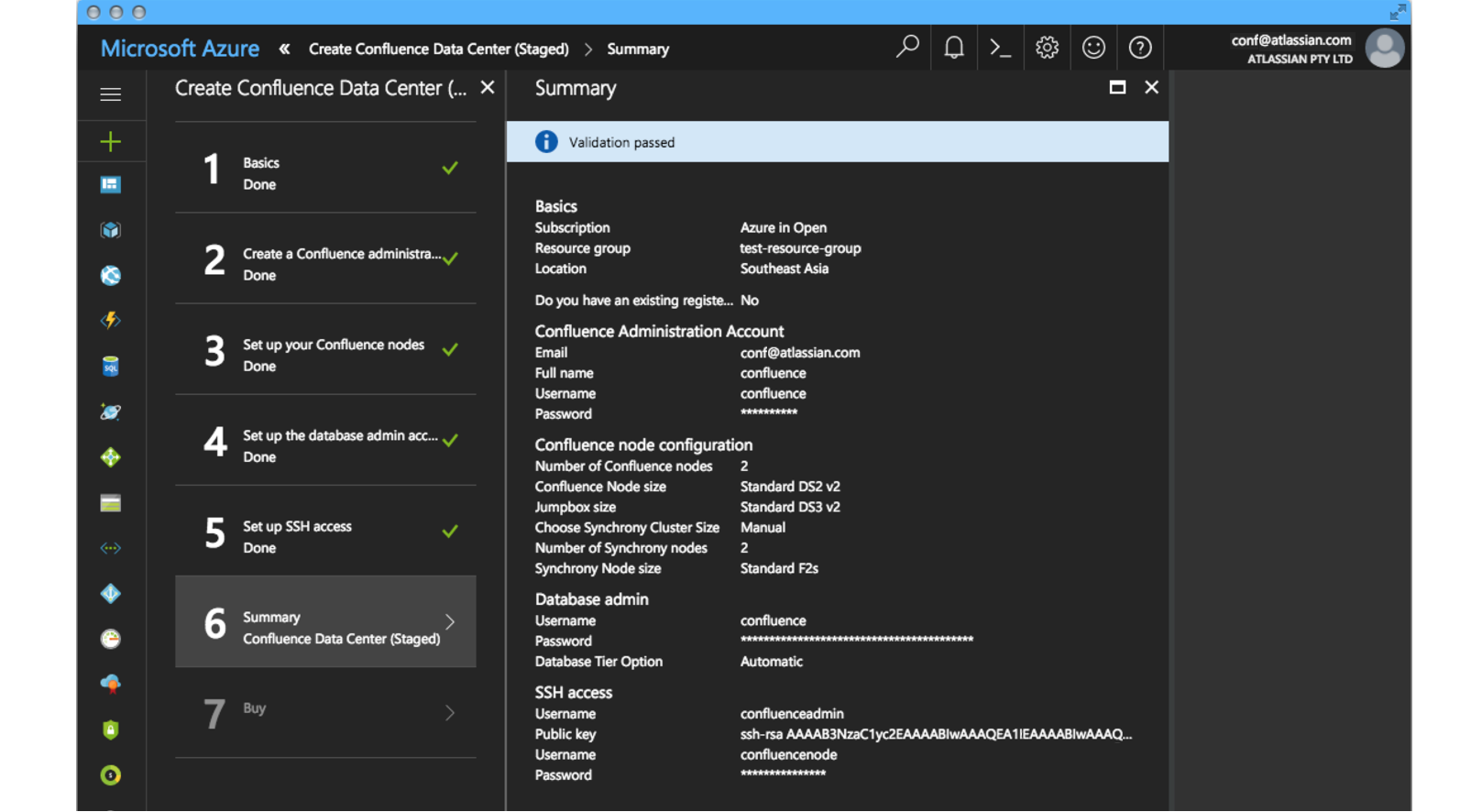Click the search magnifier in top bar

coord(907,47)
